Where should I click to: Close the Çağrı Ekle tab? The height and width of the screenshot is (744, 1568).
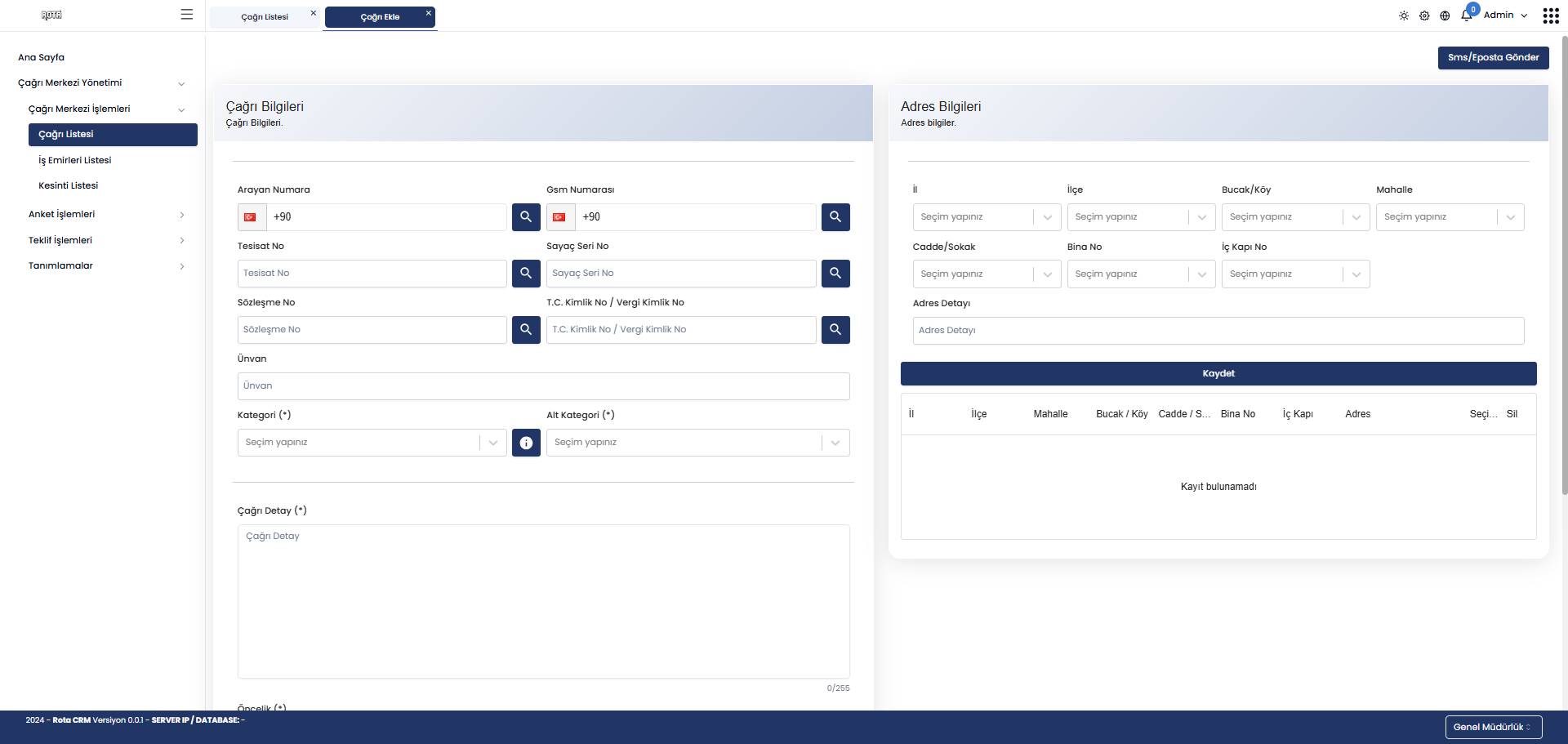point(428,13)
